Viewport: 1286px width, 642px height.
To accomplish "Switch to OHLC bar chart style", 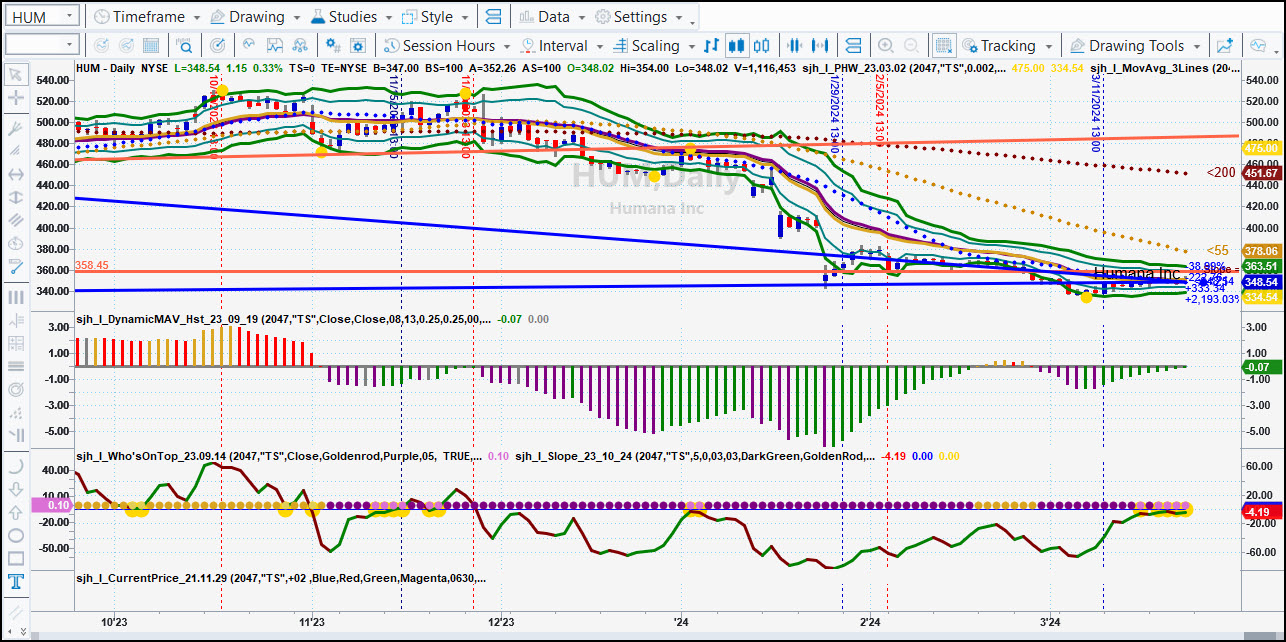I will 712,46.
